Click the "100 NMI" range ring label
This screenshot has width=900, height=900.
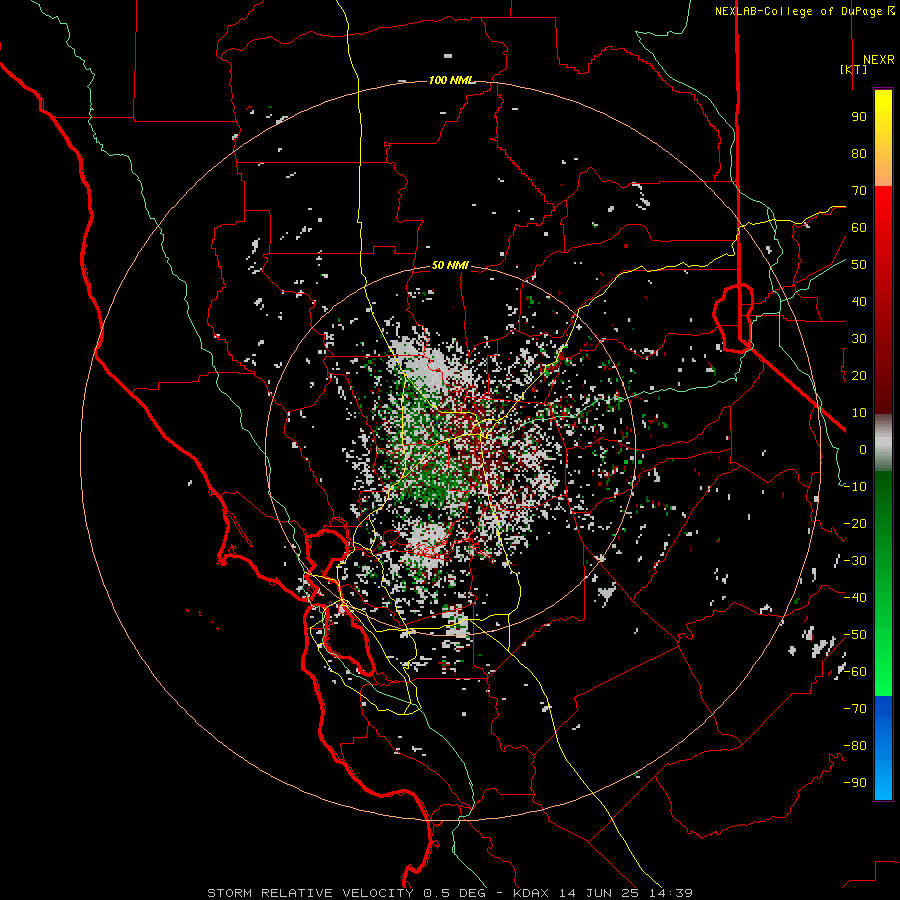(452, 80)
